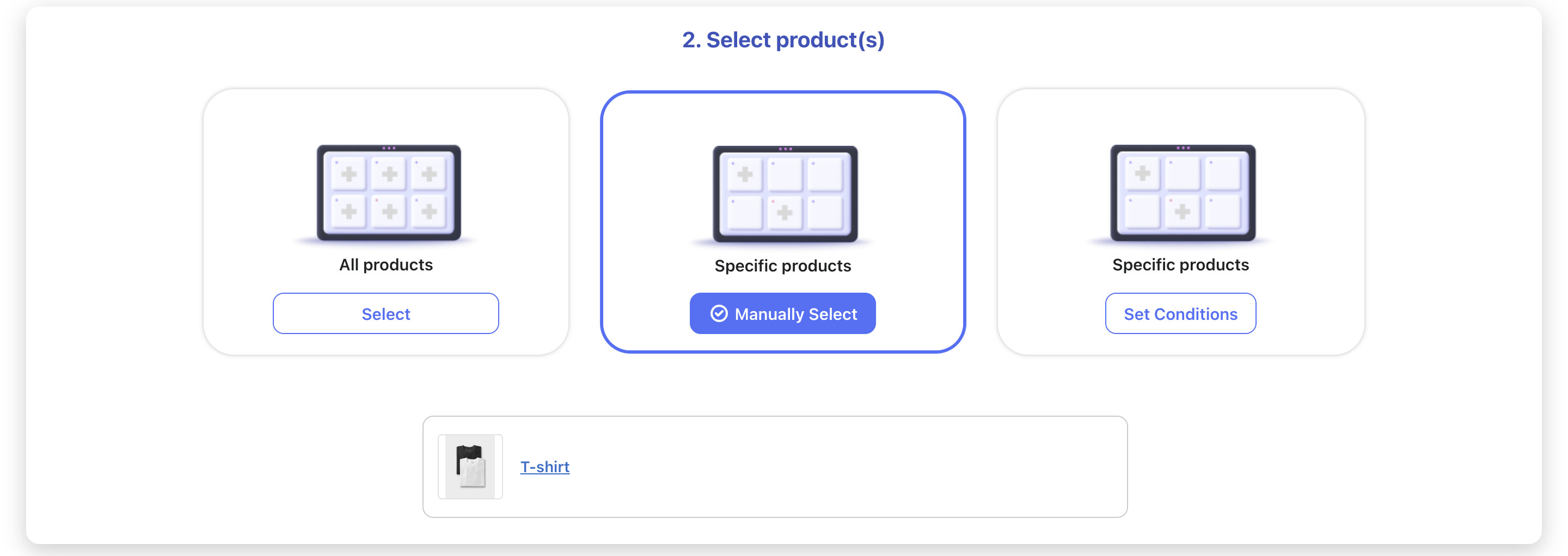
Task: Click a plus tile in All products illustration
Action: tap(349, 175)
